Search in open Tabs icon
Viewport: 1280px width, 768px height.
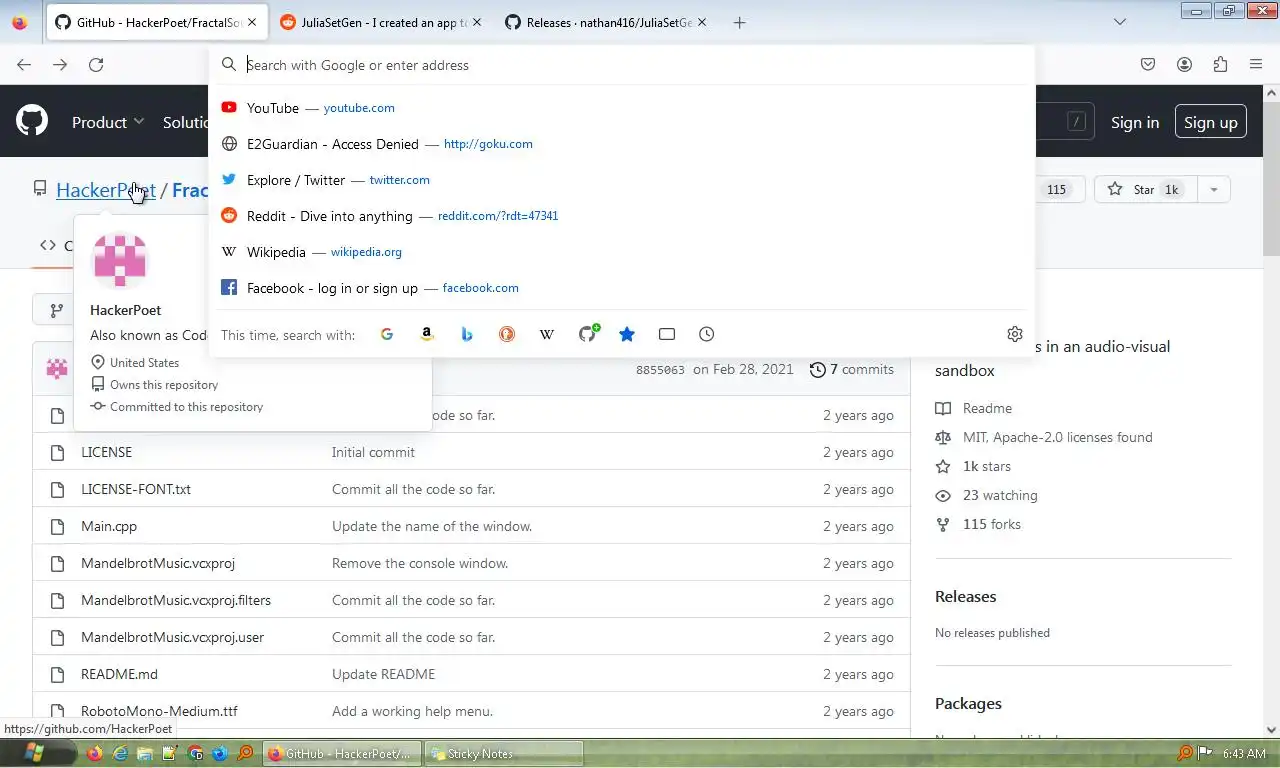pos(667,334)
